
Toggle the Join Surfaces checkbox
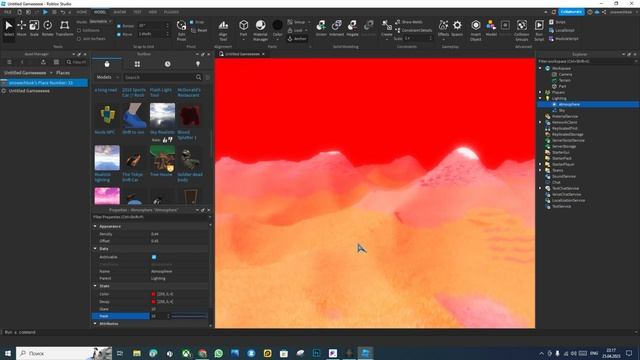pyautogui.click(x=79, y=39)
